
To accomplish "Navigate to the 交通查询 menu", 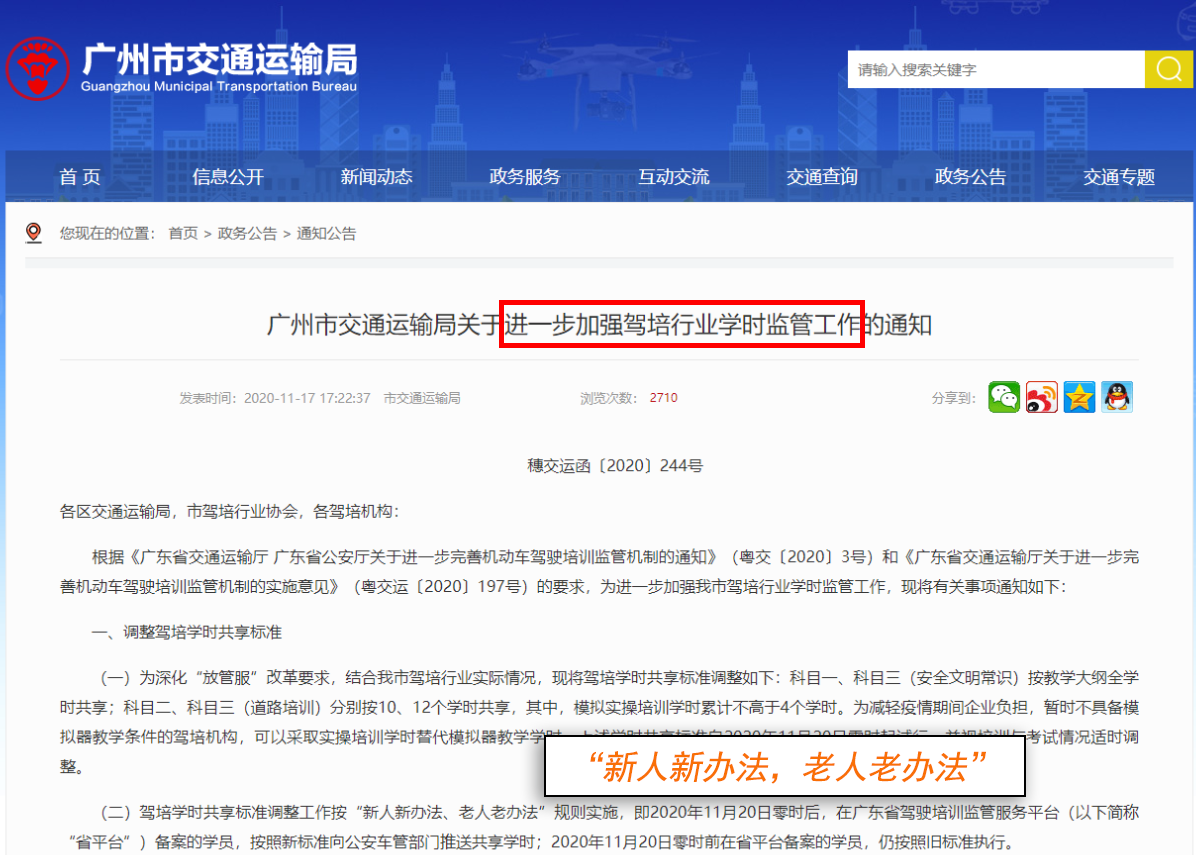I will pos(821,177).
